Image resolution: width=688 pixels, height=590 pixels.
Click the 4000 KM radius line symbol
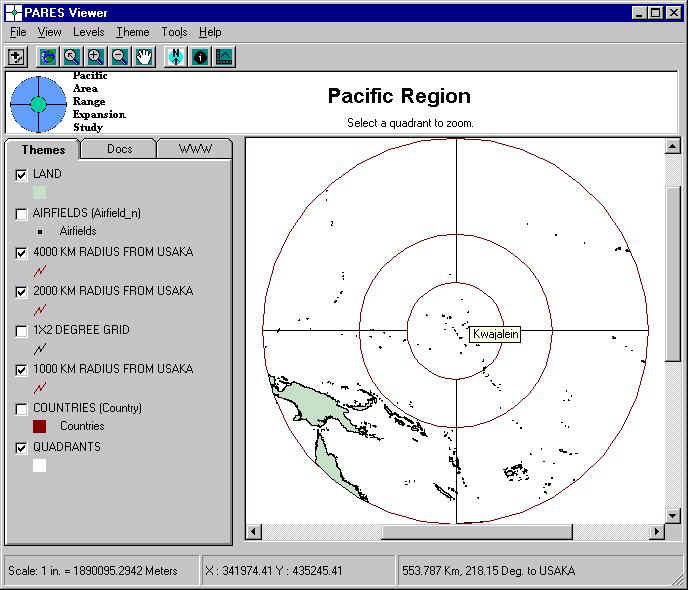(x=40, y=271)
